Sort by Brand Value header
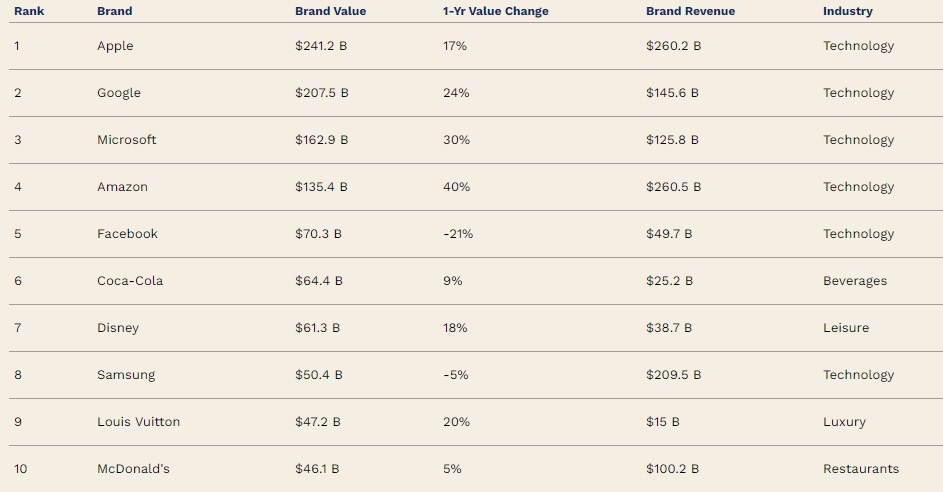Viewport: 943px width, 492px height. pos(330,11)
